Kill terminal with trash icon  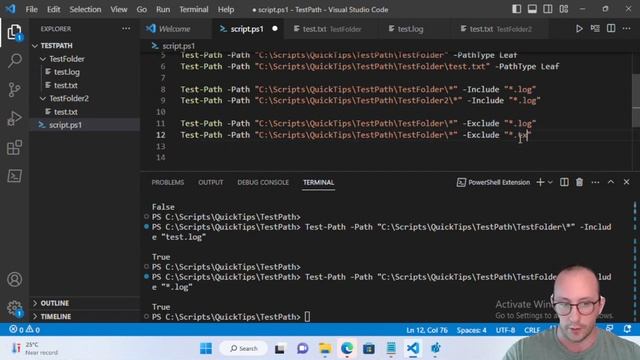click(x=579, y=182)
